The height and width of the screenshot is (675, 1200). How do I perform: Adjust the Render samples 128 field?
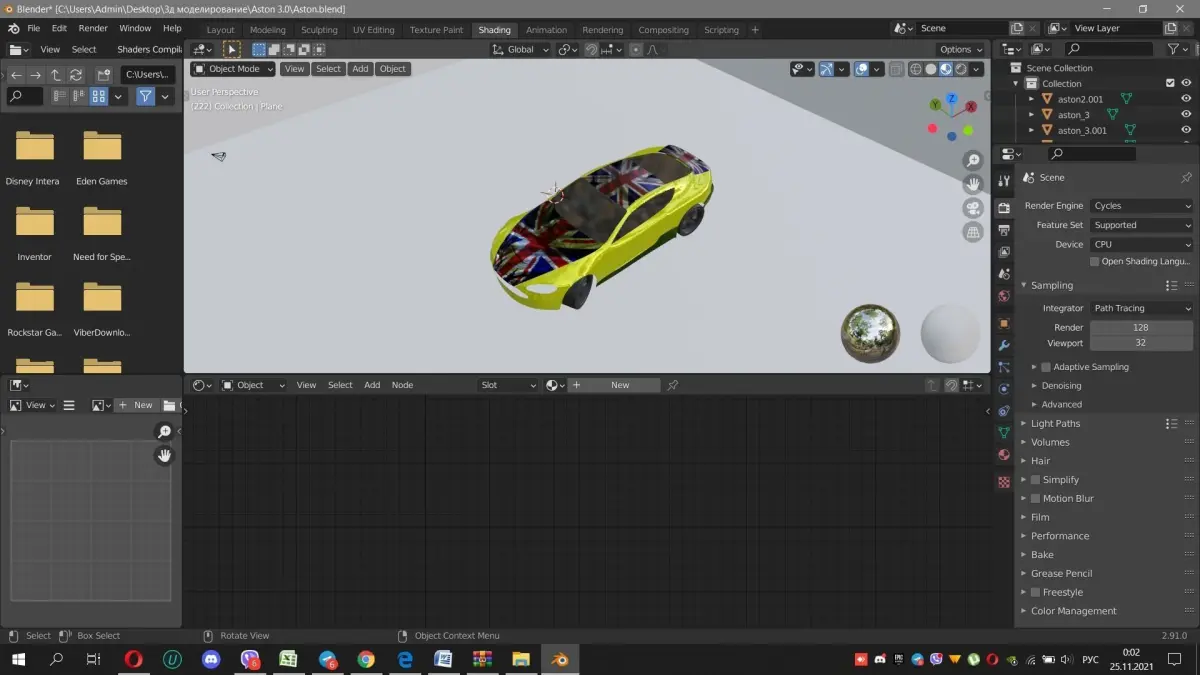coord(1141,327)
